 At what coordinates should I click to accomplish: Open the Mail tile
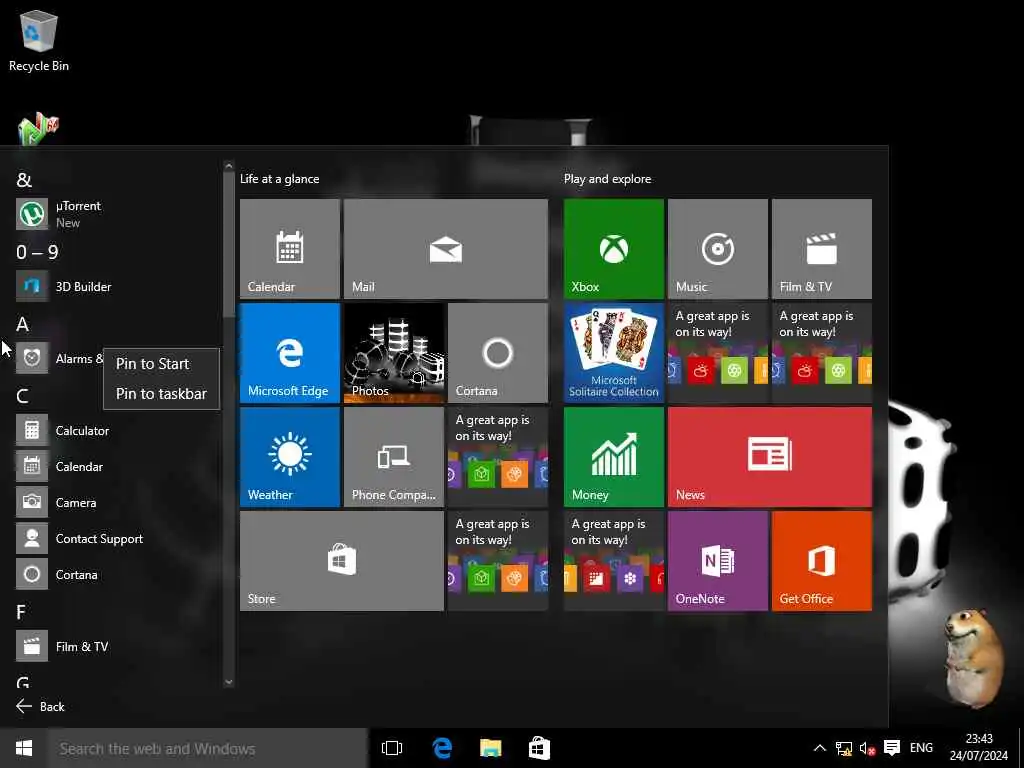click(445, 249)
